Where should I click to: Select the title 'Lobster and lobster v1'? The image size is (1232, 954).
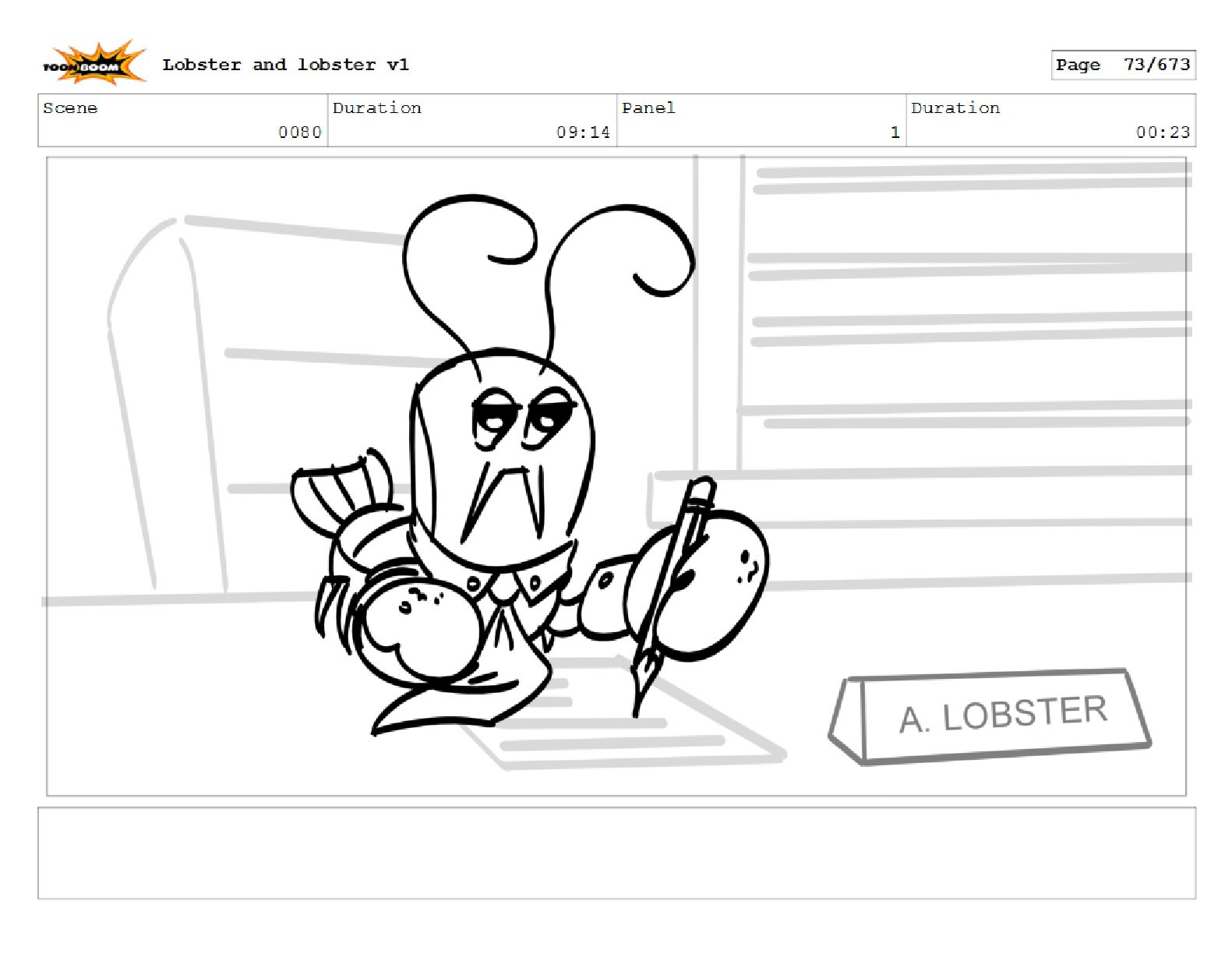tap(285, 65)
